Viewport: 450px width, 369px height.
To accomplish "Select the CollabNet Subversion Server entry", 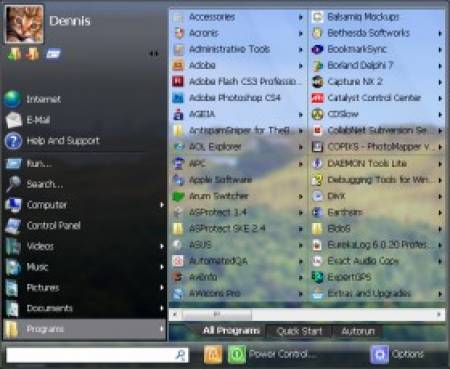I will pyautogui.click(x=377, y=130).
